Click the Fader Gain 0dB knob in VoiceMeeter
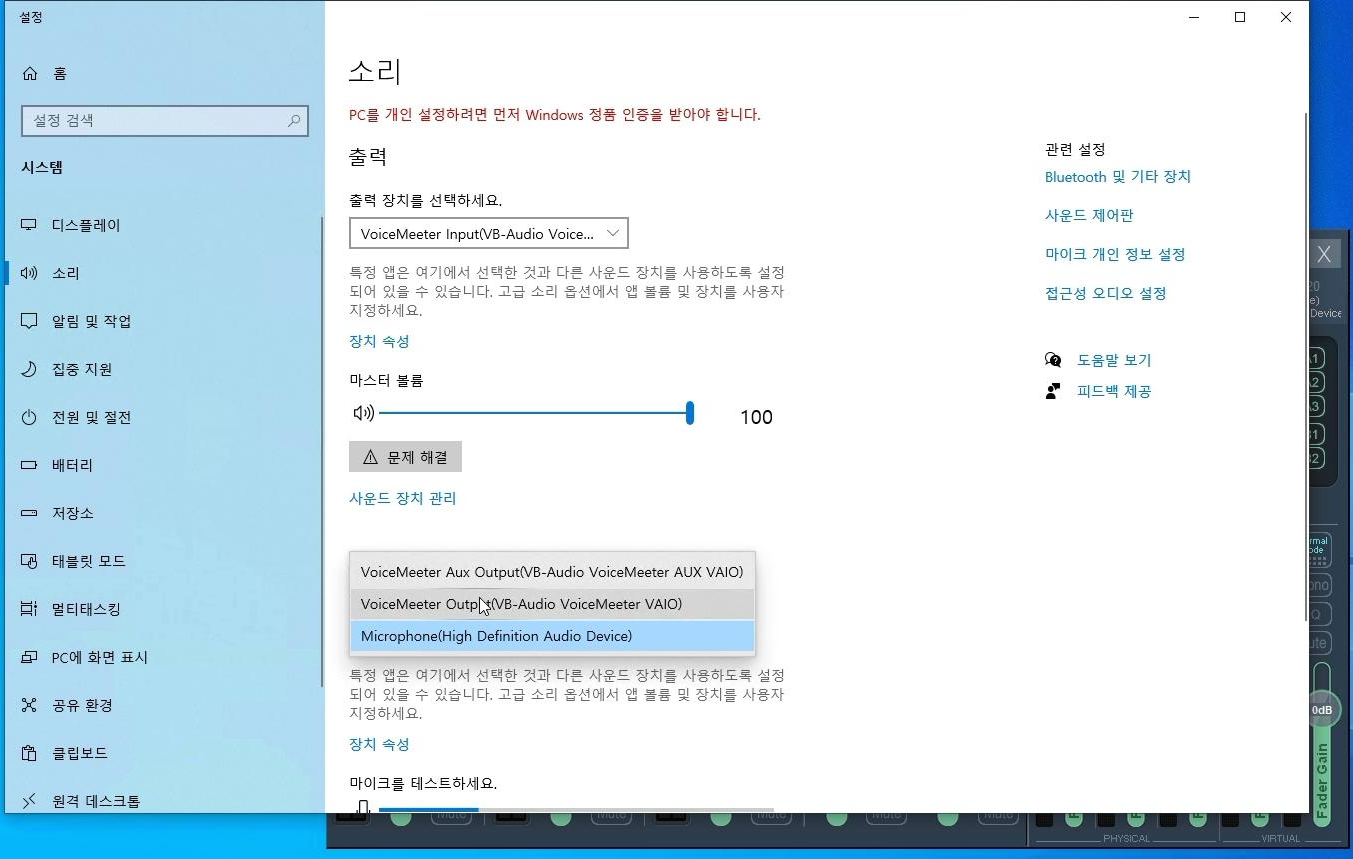The width and height of the screenshot is (1353, 859). (x=1322, y=710)
